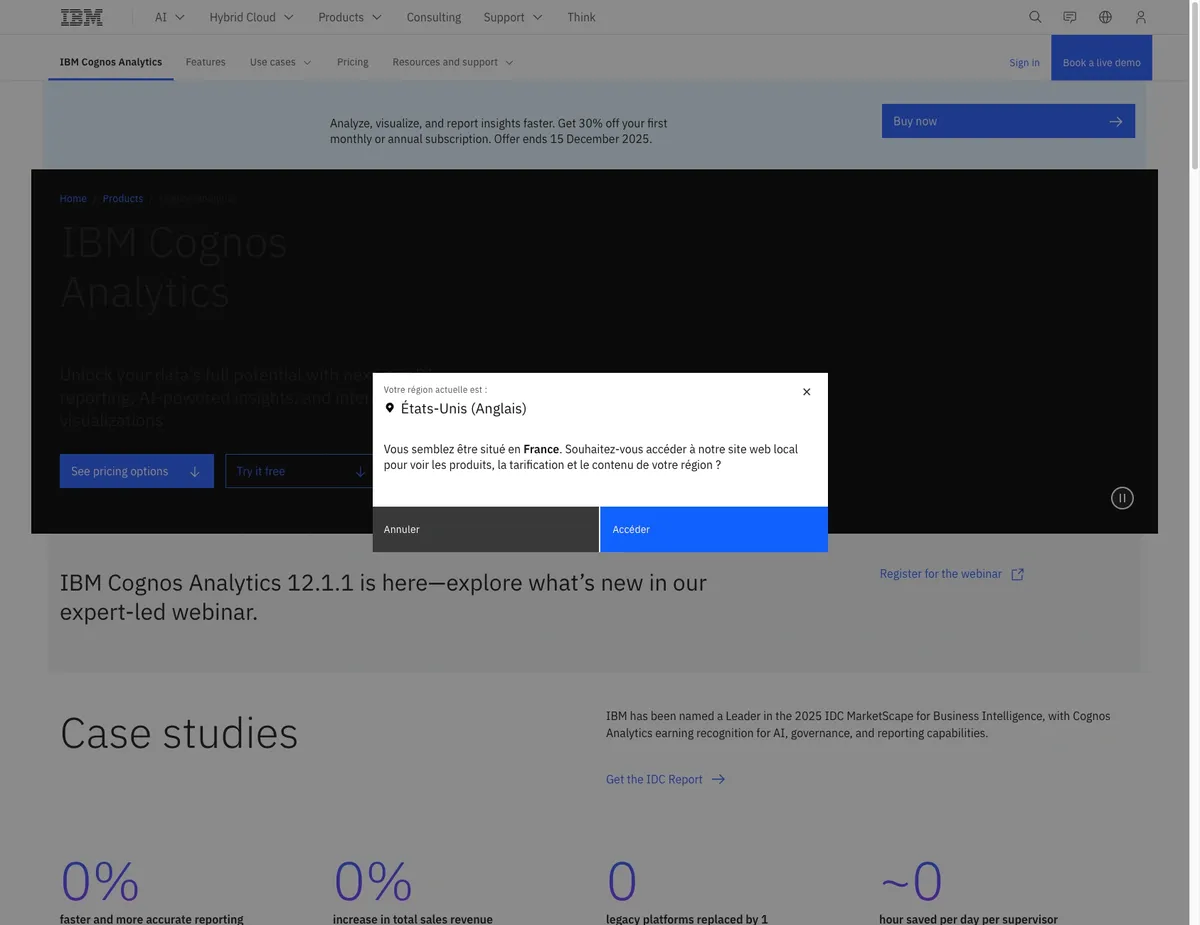This screenshot has height=925, width=1200.
Task: Open the user profile icon
Action: [x=1141, y=17]
